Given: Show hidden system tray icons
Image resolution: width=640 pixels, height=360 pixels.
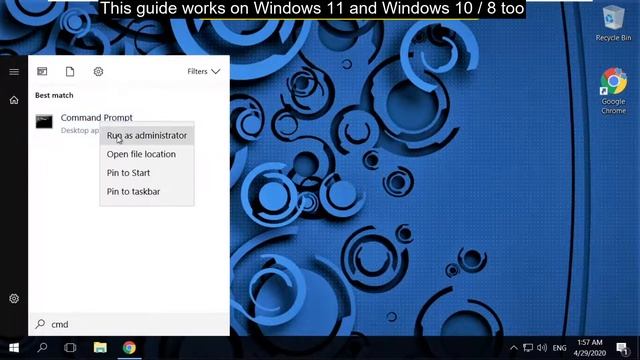Looking at the screenshot, I should tap(514, 348).
